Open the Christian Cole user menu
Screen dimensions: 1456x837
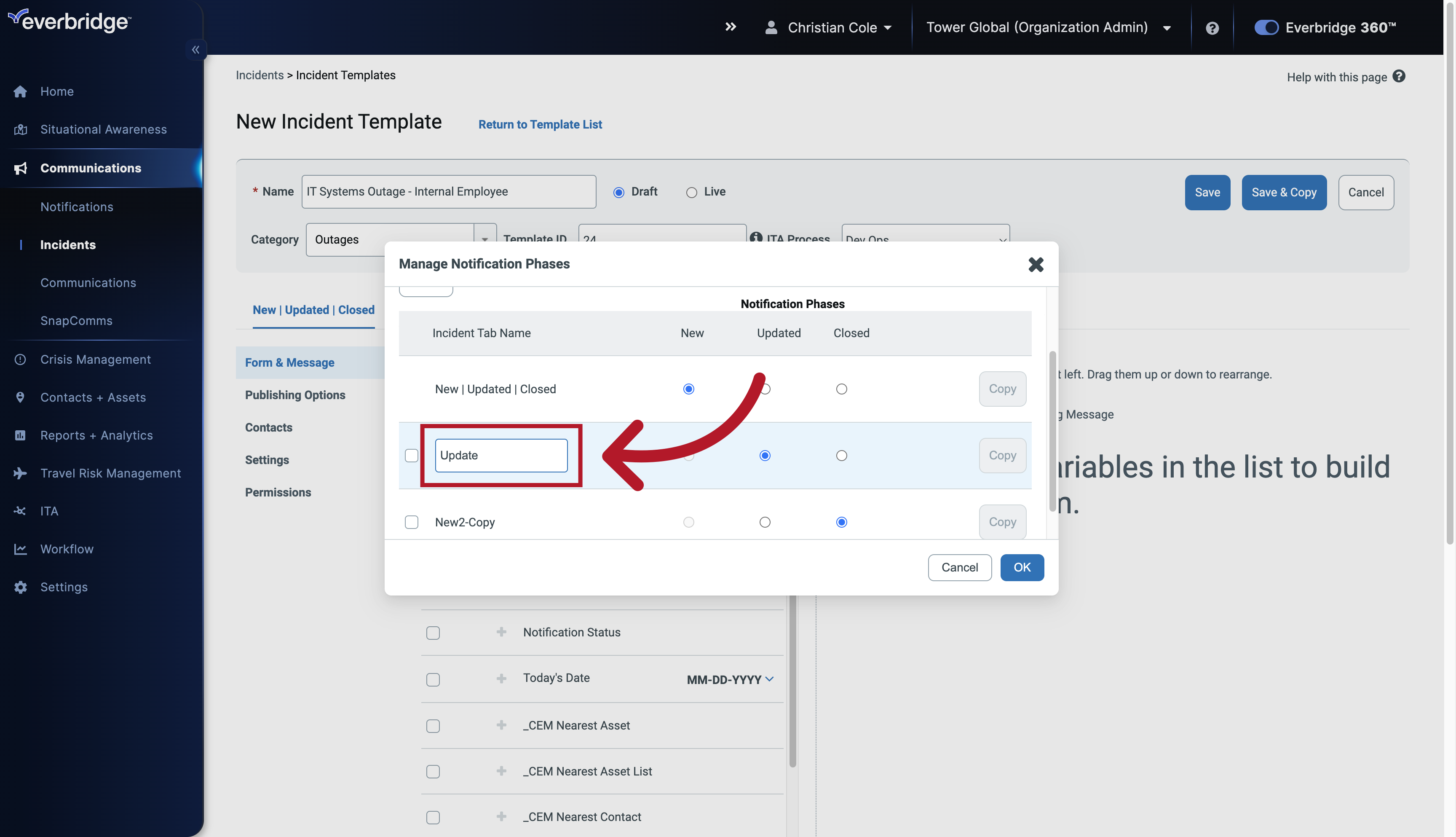click(x=830, y=27)
